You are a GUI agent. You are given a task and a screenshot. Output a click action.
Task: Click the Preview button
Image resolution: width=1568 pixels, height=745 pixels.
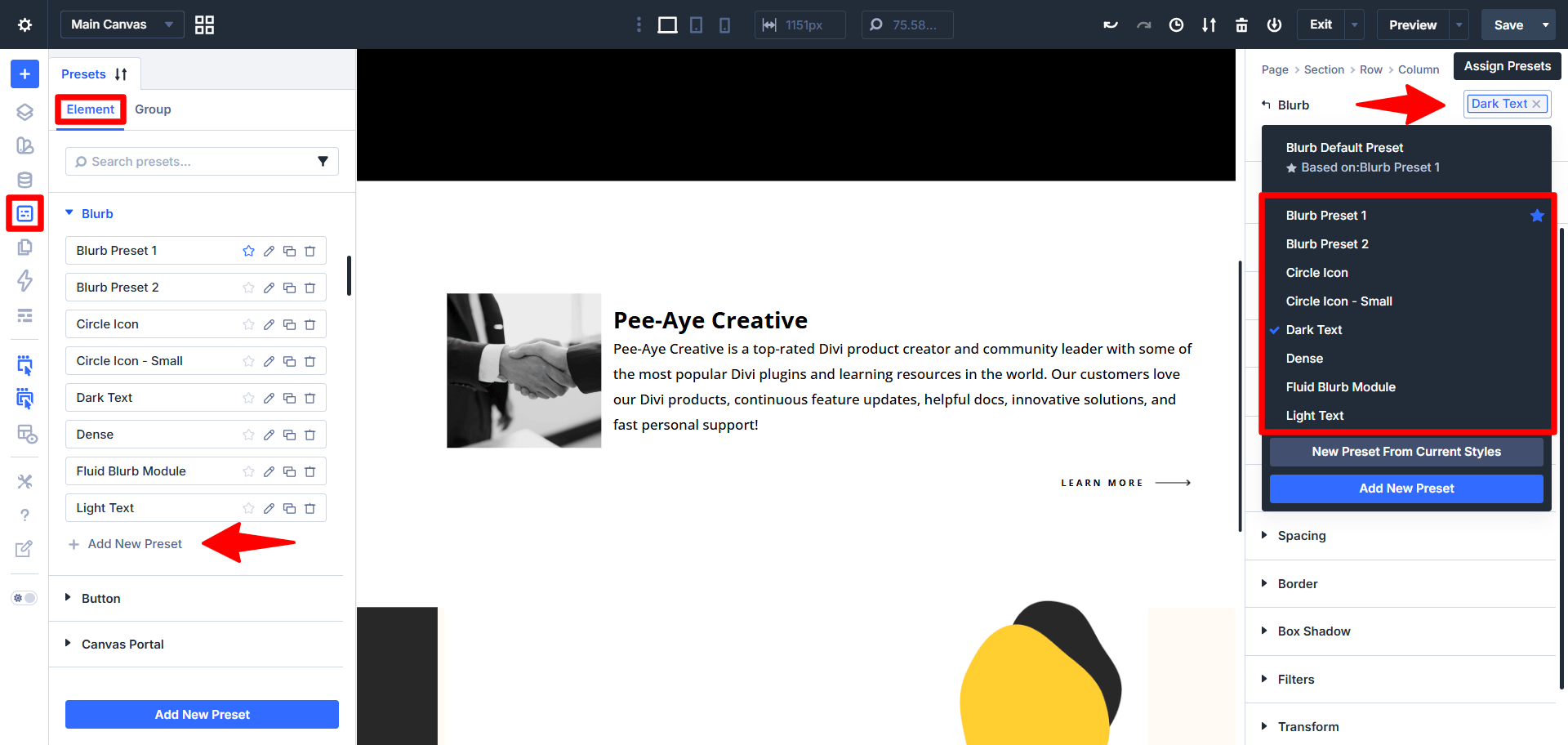pos(1413,25)
